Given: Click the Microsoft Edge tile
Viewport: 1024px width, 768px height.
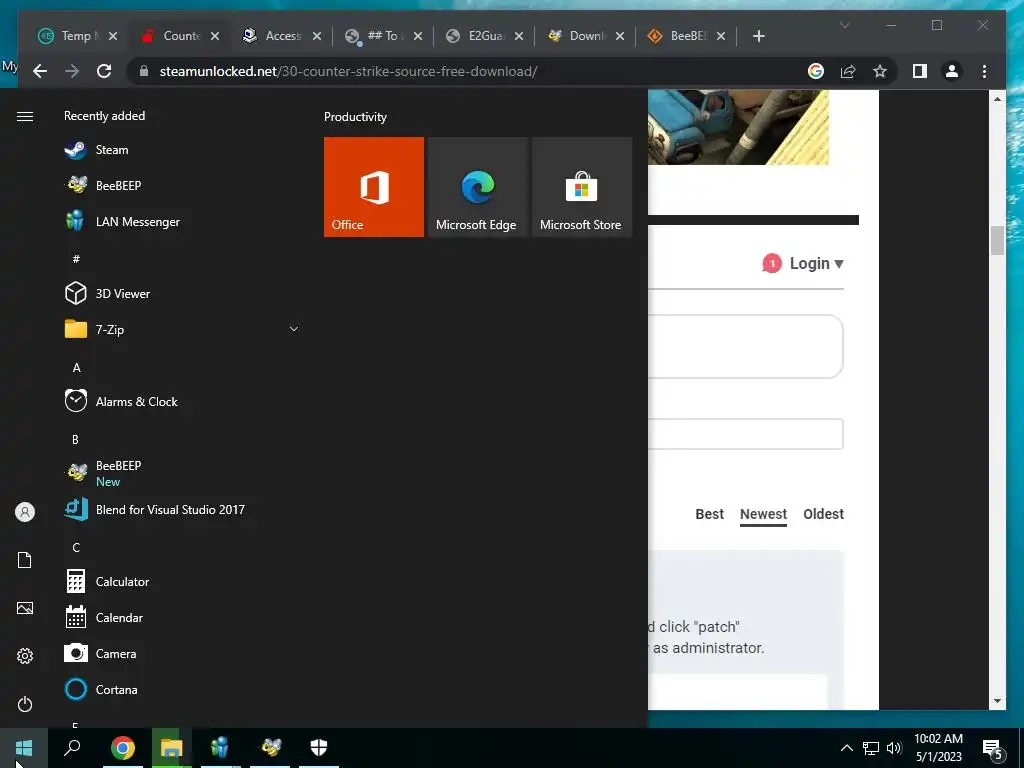Looking at the screenshot, I should point(477,187).
